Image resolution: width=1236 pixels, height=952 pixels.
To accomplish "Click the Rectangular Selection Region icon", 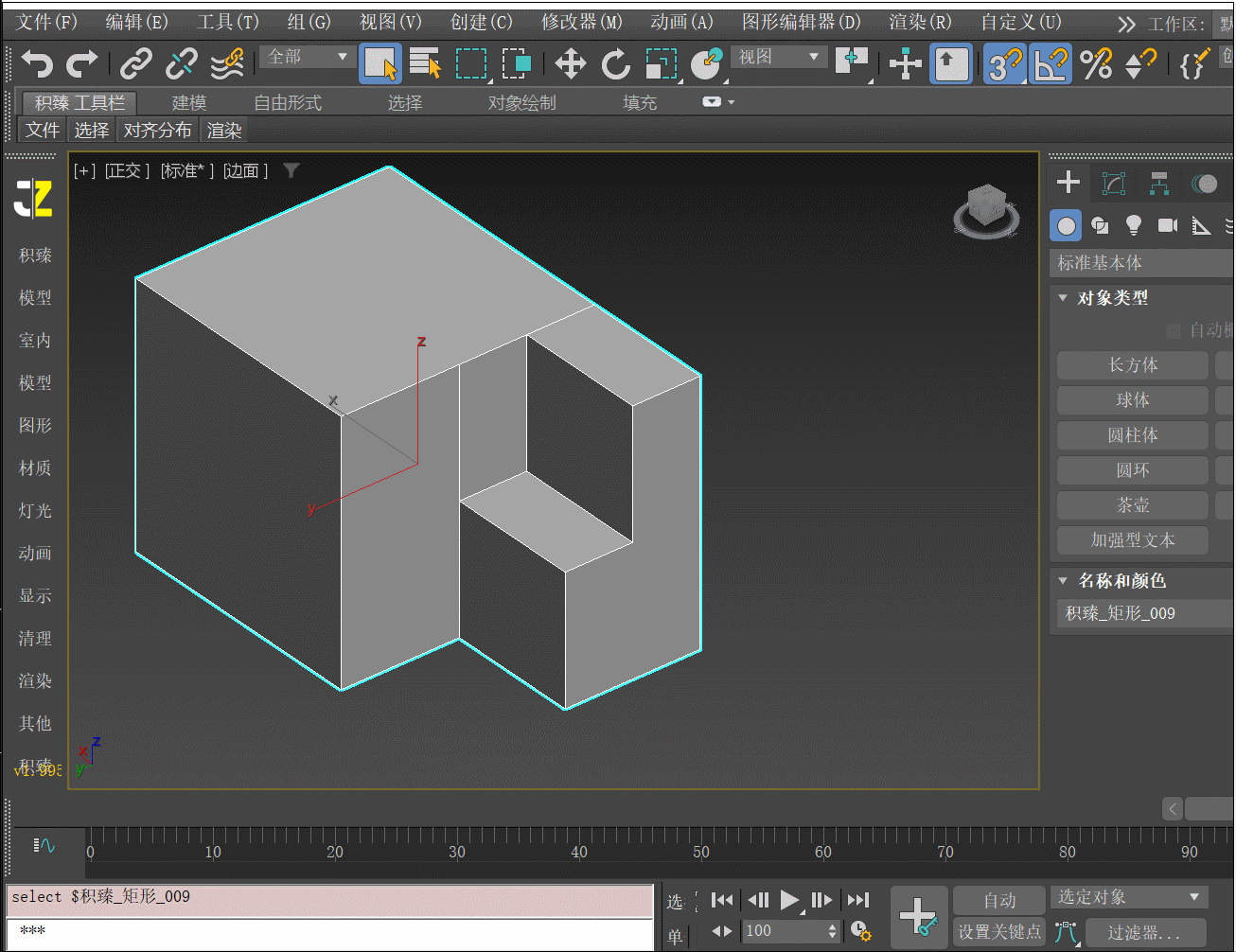I will pos(471,64).
